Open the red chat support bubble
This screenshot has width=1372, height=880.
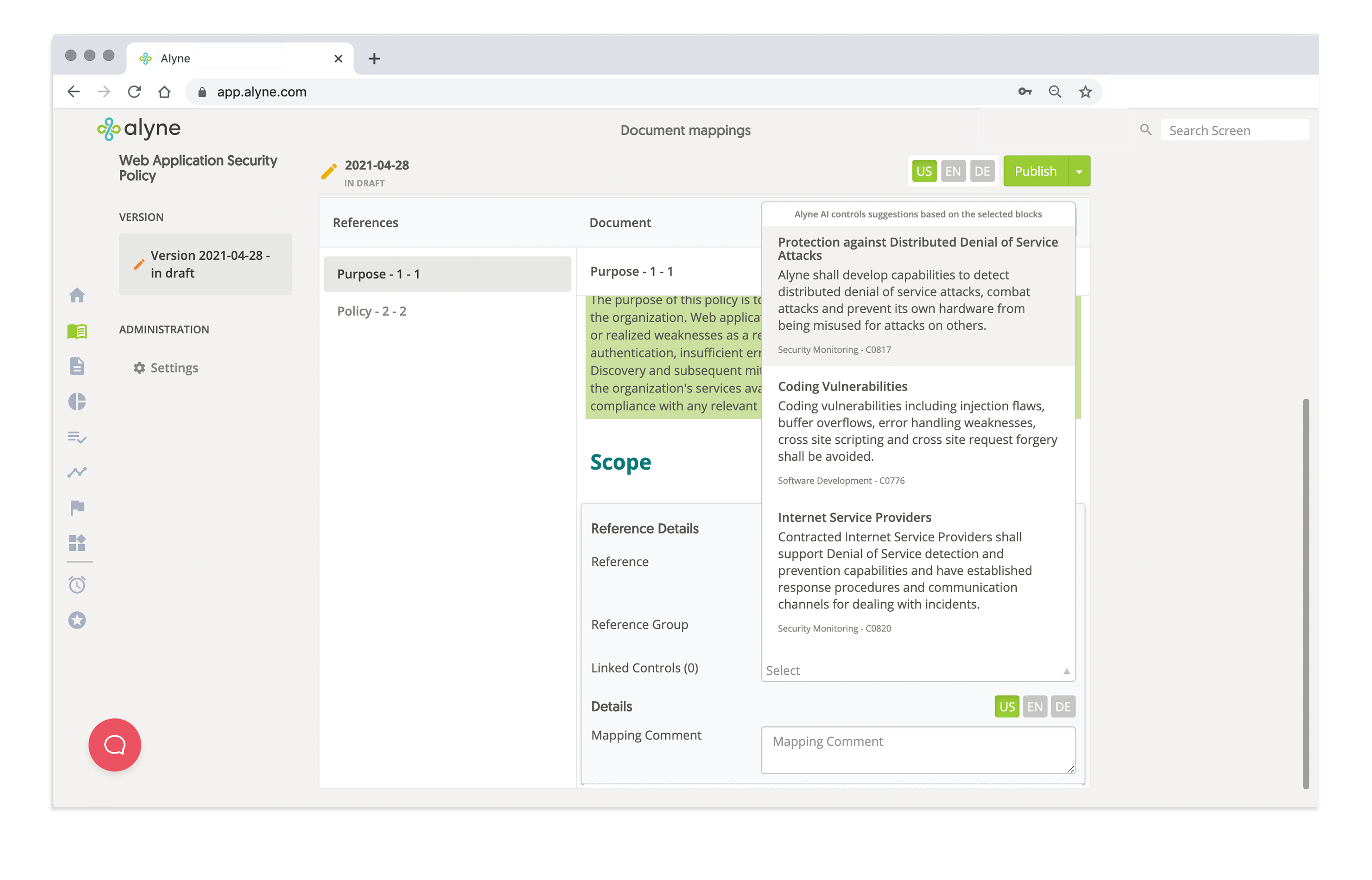click(x=114, y=745)
